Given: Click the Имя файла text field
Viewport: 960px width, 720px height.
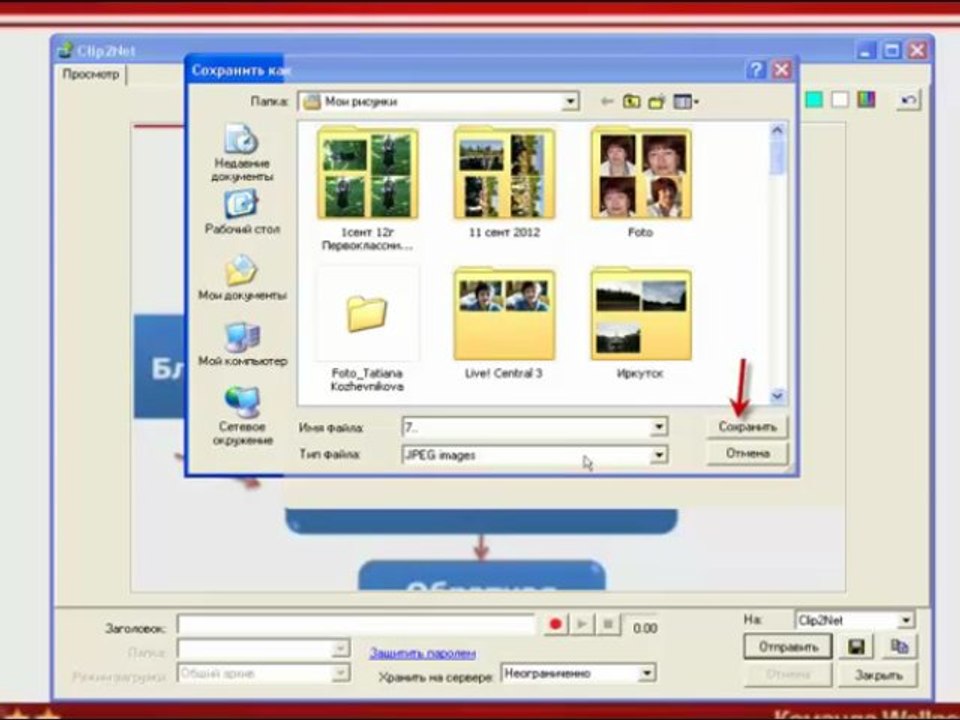Looking at the screenshot, I should tap(527, 427).
